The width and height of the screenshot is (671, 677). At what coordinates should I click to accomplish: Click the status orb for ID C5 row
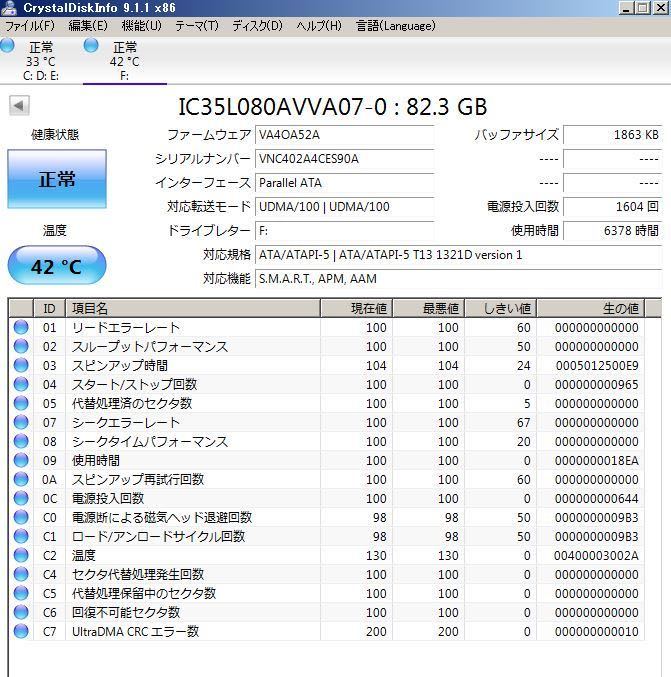click(x=21, y=593)
